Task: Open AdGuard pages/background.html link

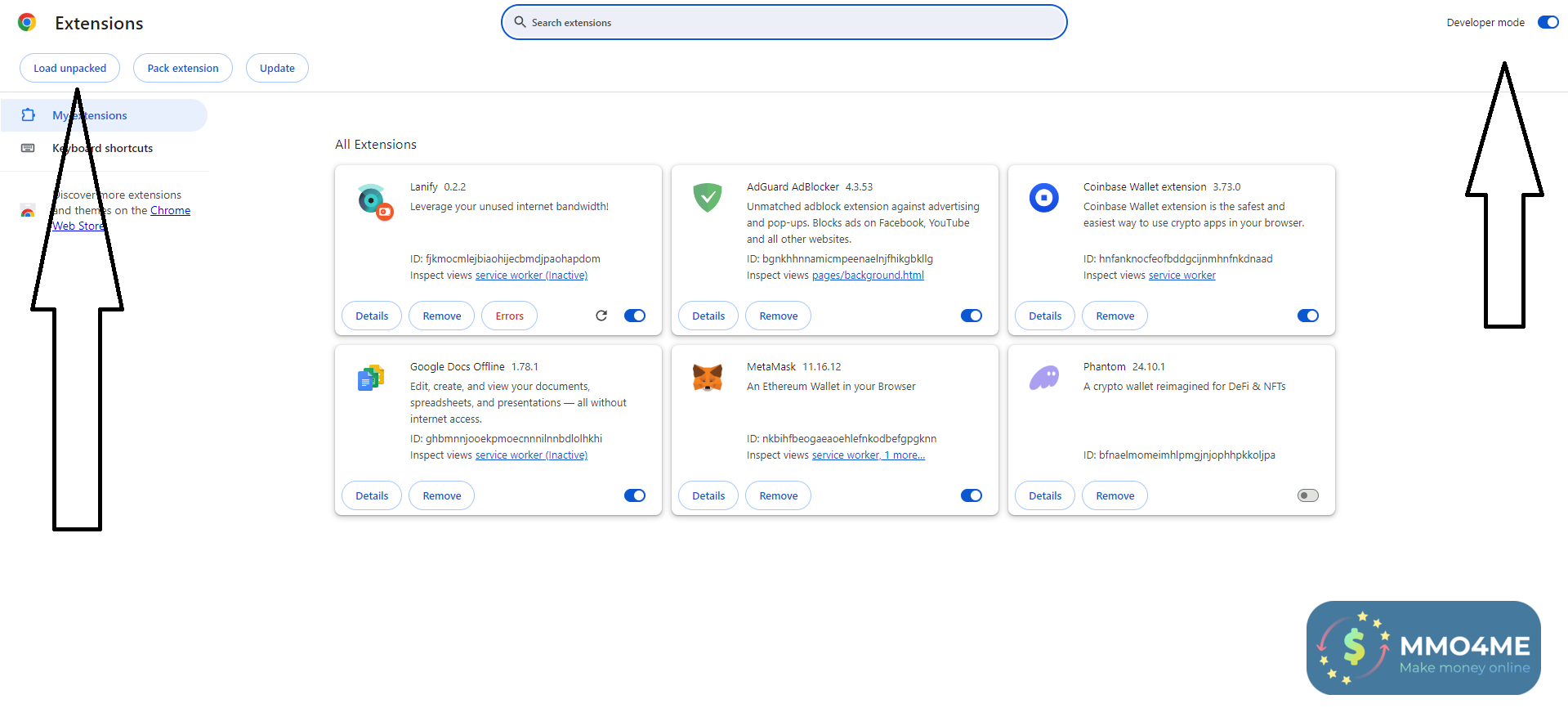Action: point(868,276)
